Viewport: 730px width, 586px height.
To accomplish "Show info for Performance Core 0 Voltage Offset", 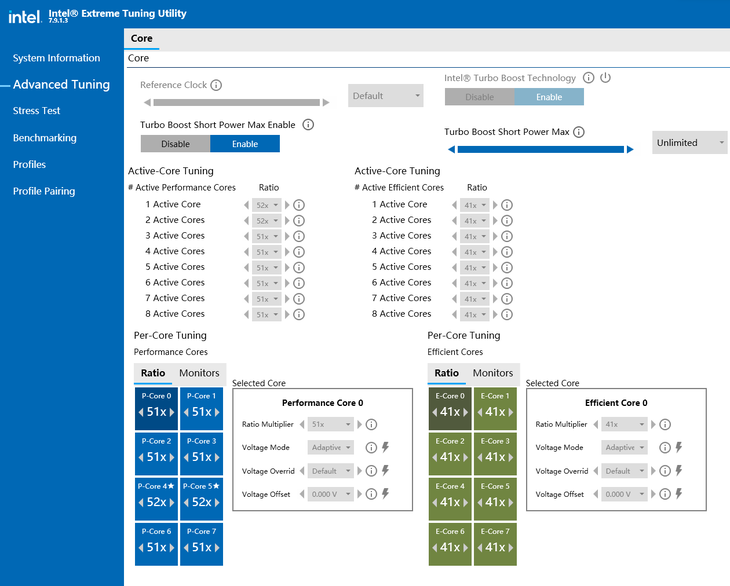I will (x=371, y=494).
